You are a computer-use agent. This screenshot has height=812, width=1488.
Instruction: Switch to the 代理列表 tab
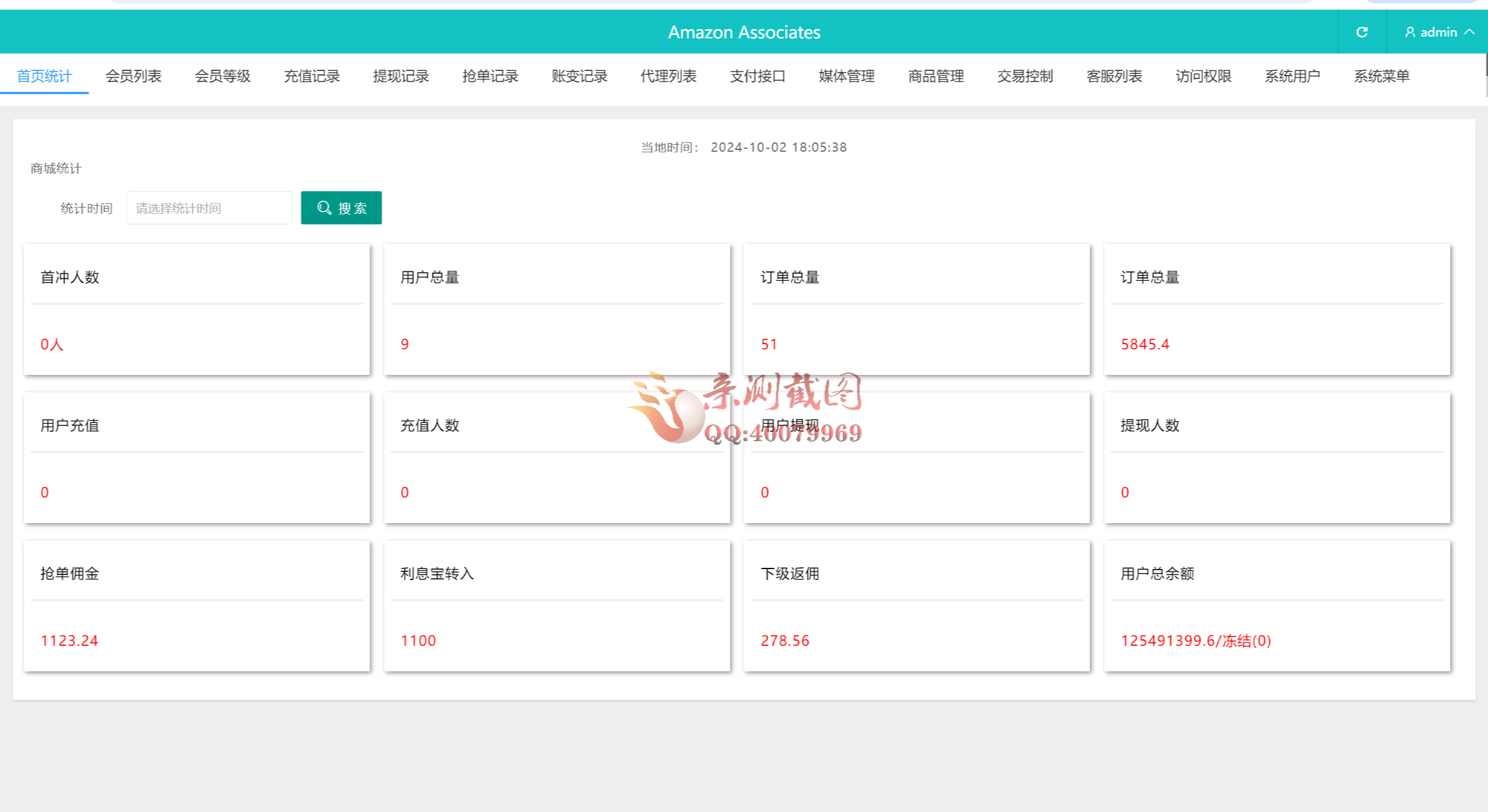pyautogui.click(x=668, y=76)
